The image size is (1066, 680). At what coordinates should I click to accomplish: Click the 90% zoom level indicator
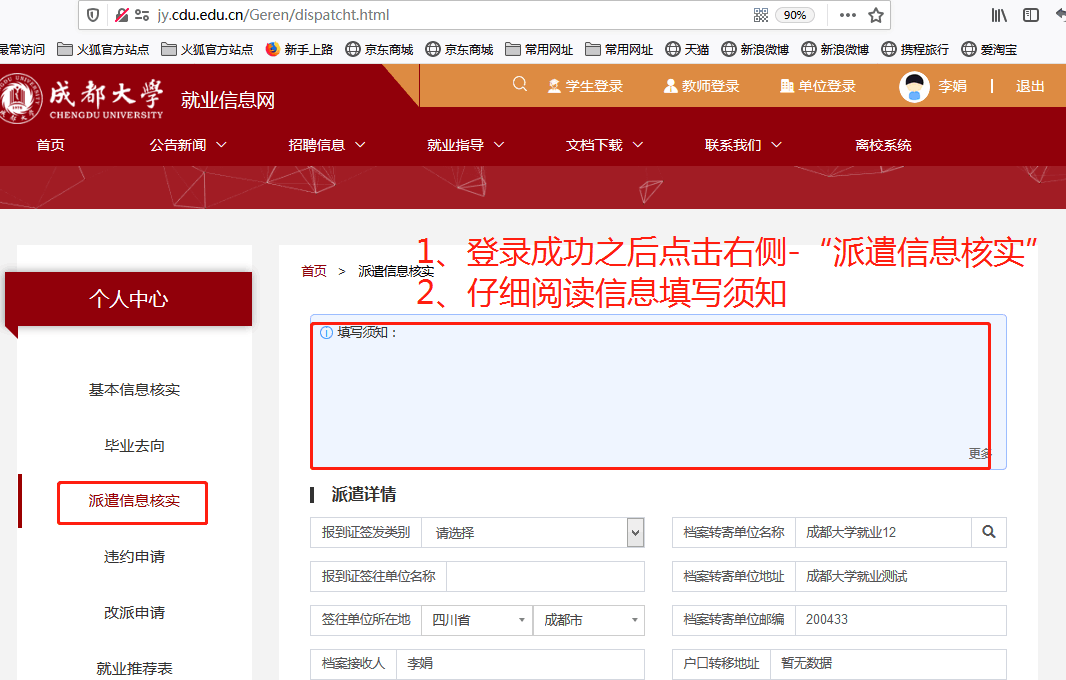795,15
